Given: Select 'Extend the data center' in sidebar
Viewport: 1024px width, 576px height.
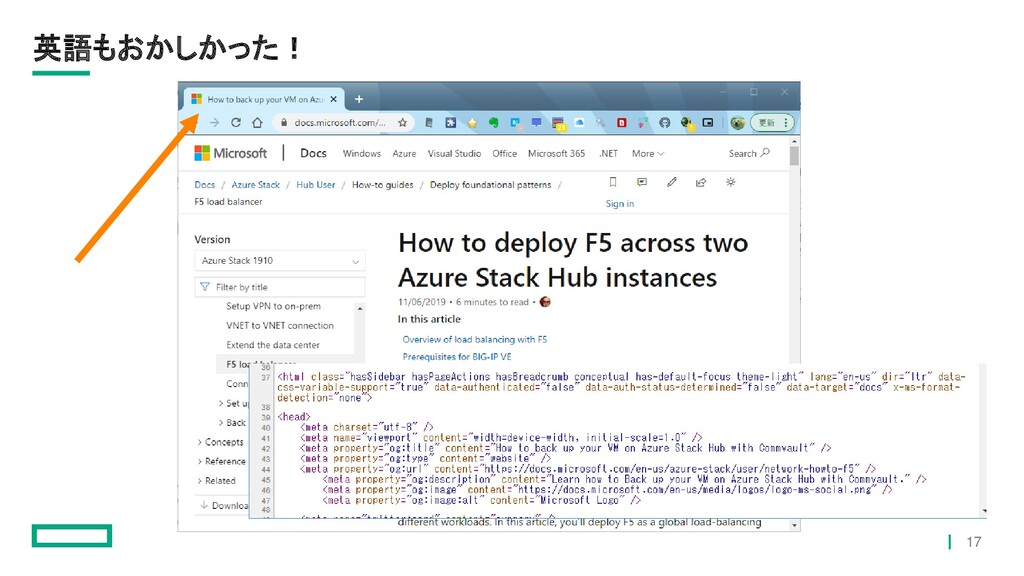Looking at the screenshot, I should [273, 345].
